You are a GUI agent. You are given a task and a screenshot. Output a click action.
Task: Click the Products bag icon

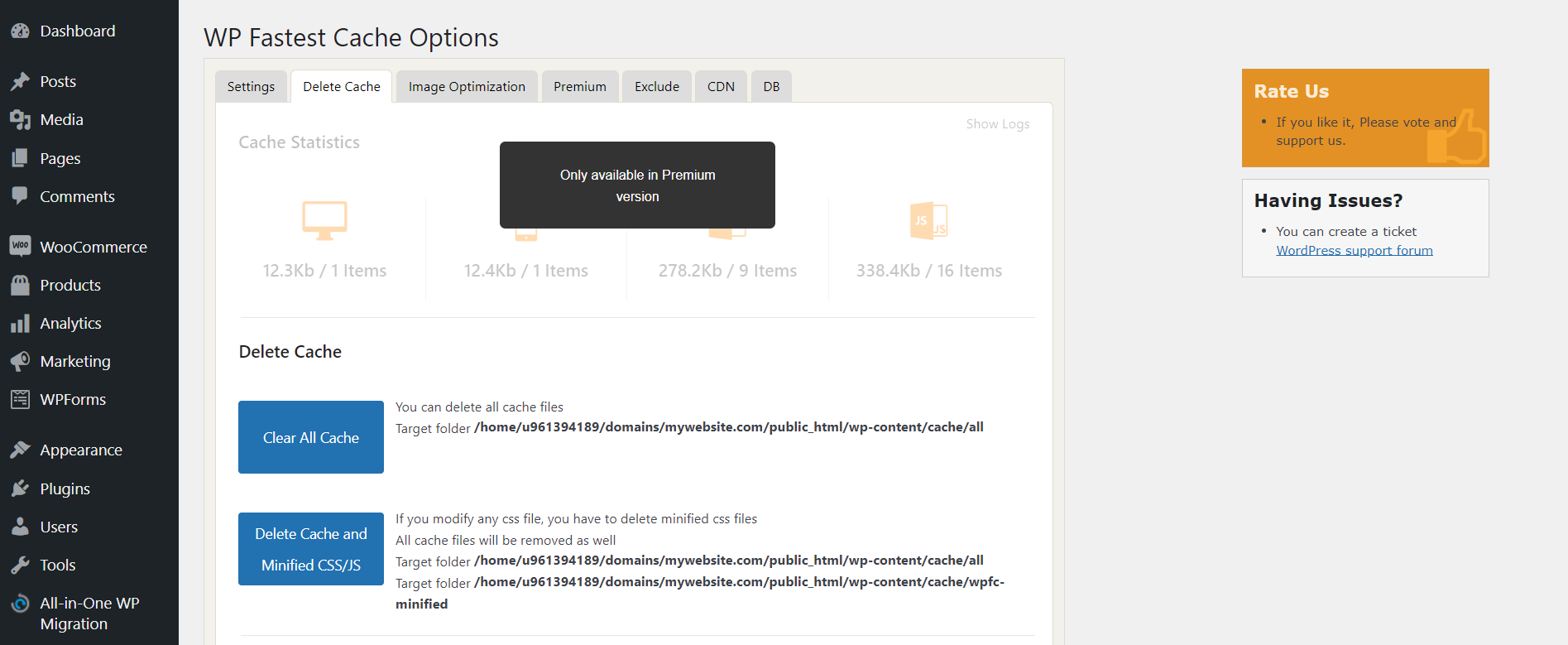click(x=21, y=285)
